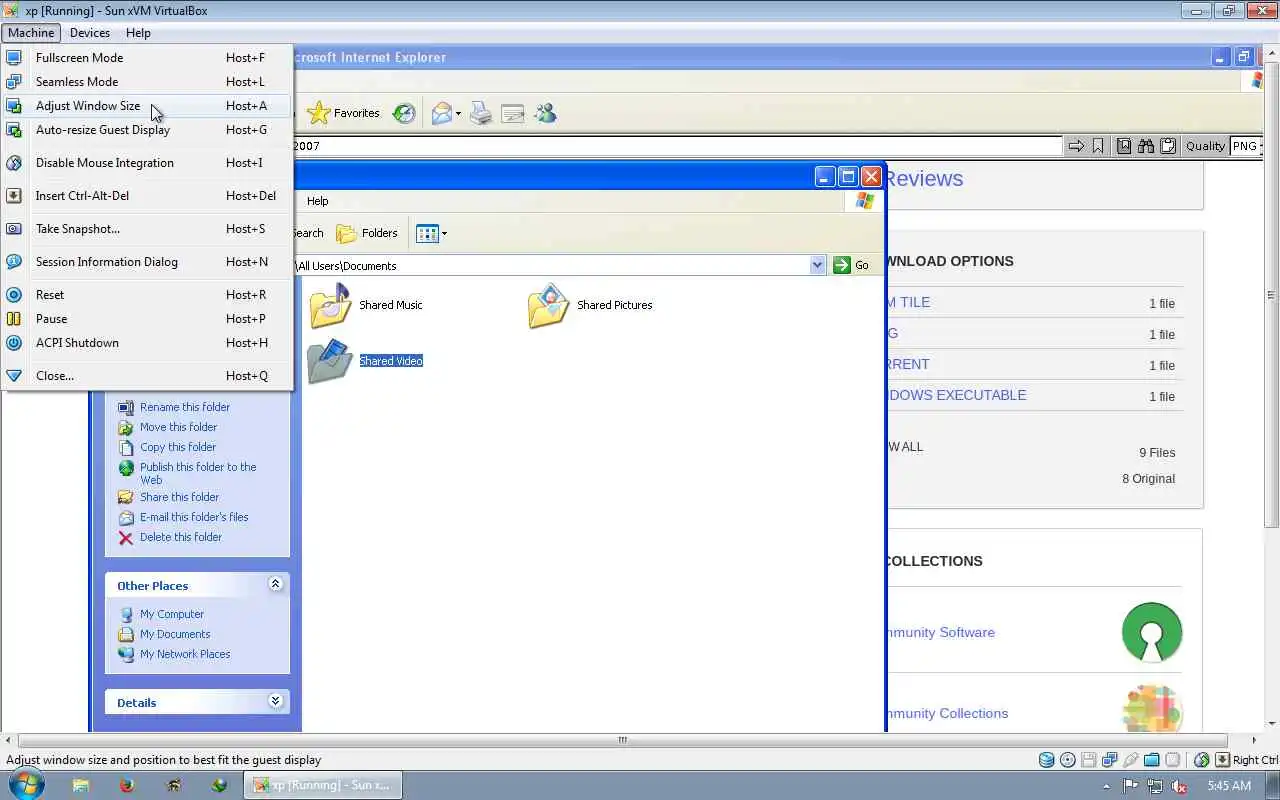
Task: Choose ACPI Shutdown menu item
Action: click(148, 343)
